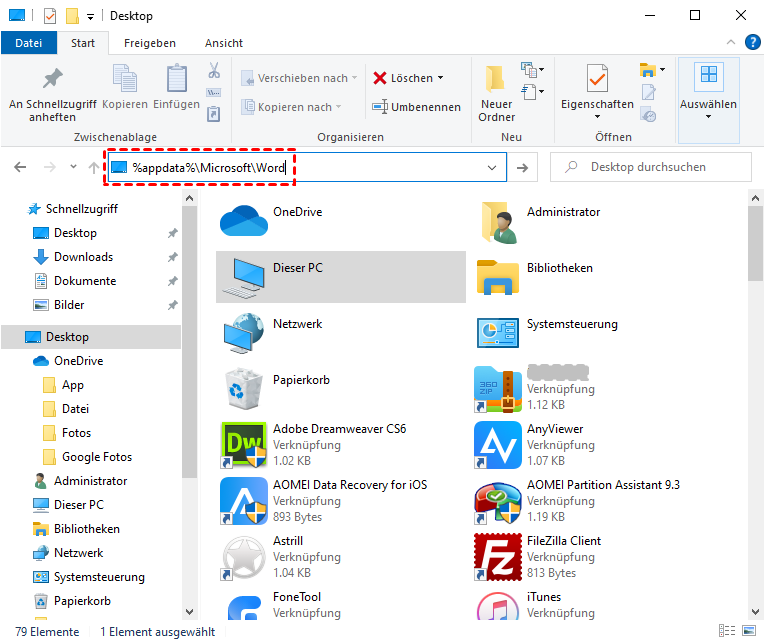This screenshot has width=765, height=644.
Task: Open Dokumente in the navigation pane
Action: coord(85,281)
